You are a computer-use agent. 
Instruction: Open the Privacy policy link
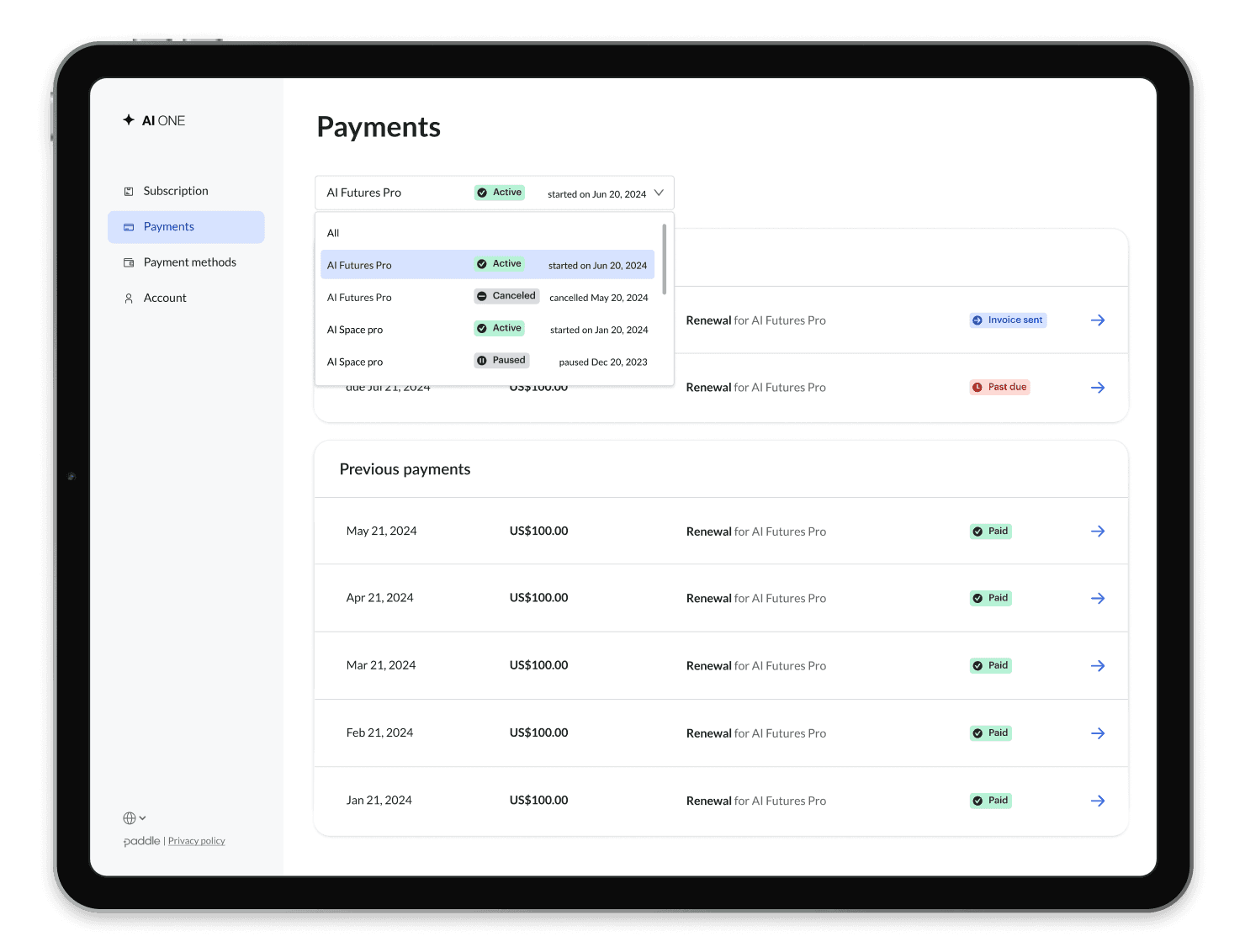(197, 841)
